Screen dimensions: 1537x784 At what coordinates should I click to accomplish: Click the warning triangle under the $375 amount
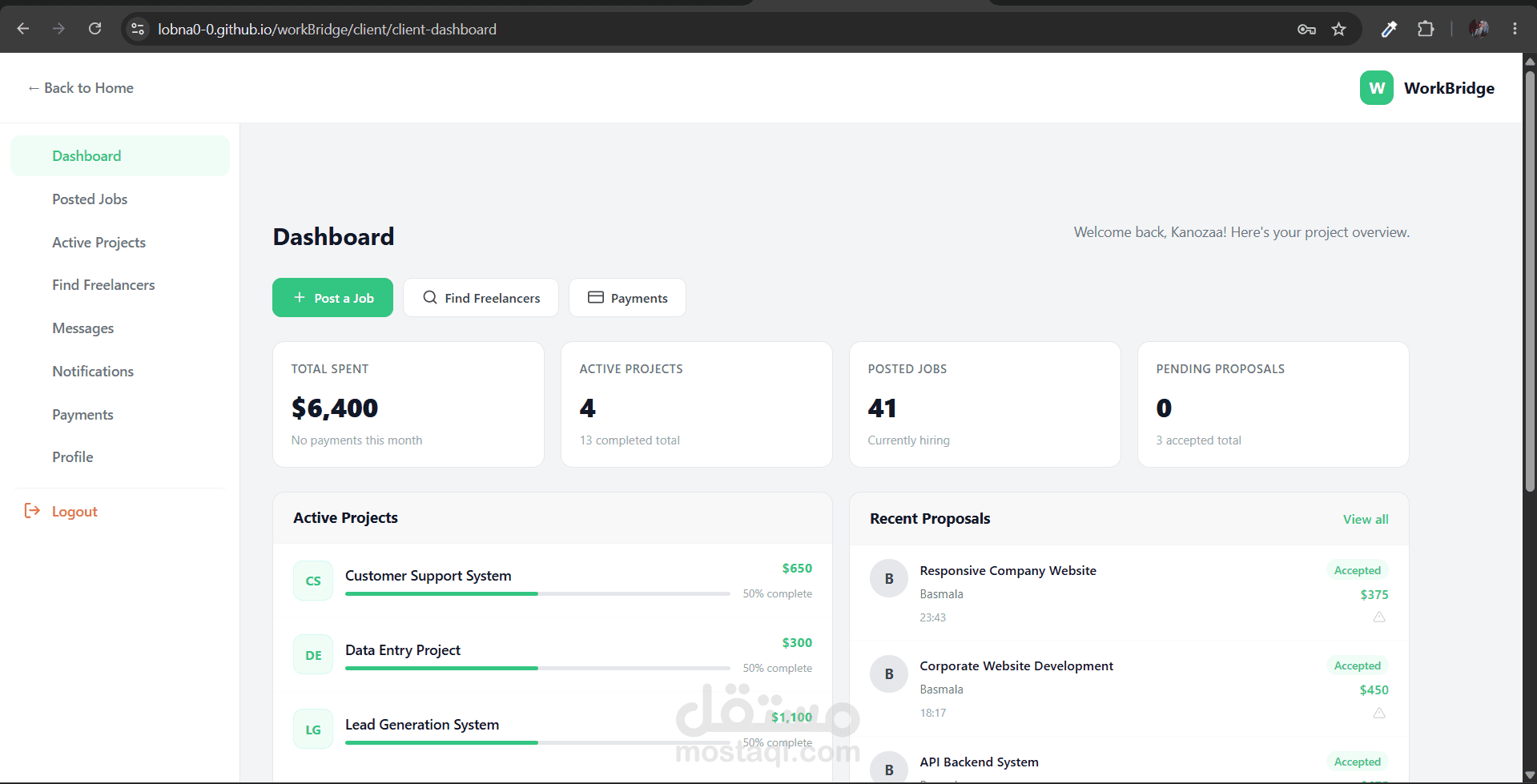coord(1379,617)
